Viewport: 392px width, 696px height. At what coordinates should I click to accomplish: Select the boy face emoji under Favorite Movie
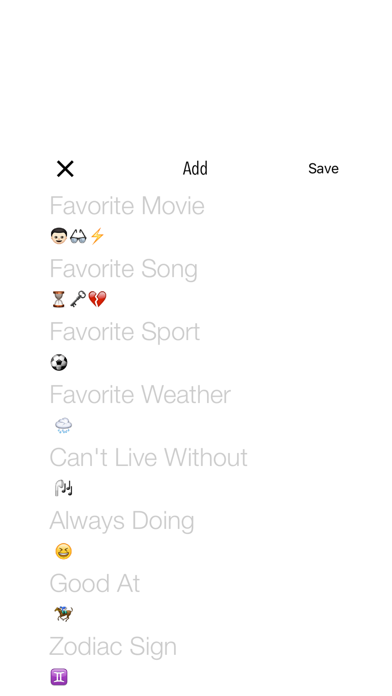(x=59, y=236)
